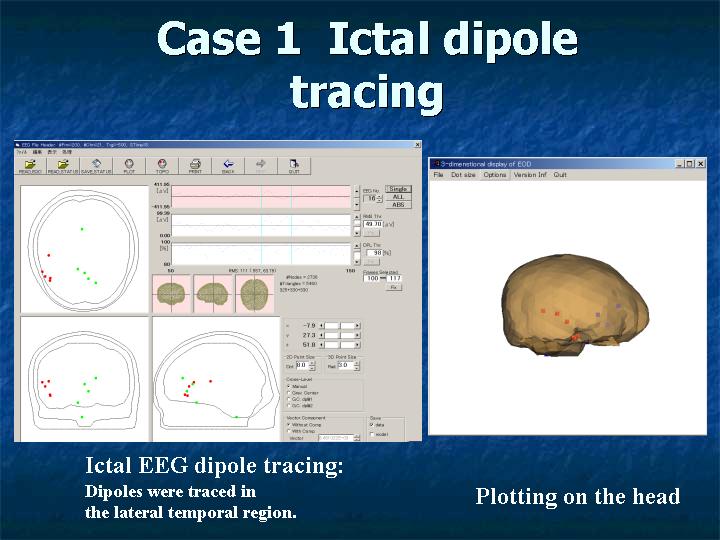This screenshot has width=720, height=540.
Task: Click the y coordinate right arrow
Action: tap(357, 335)
